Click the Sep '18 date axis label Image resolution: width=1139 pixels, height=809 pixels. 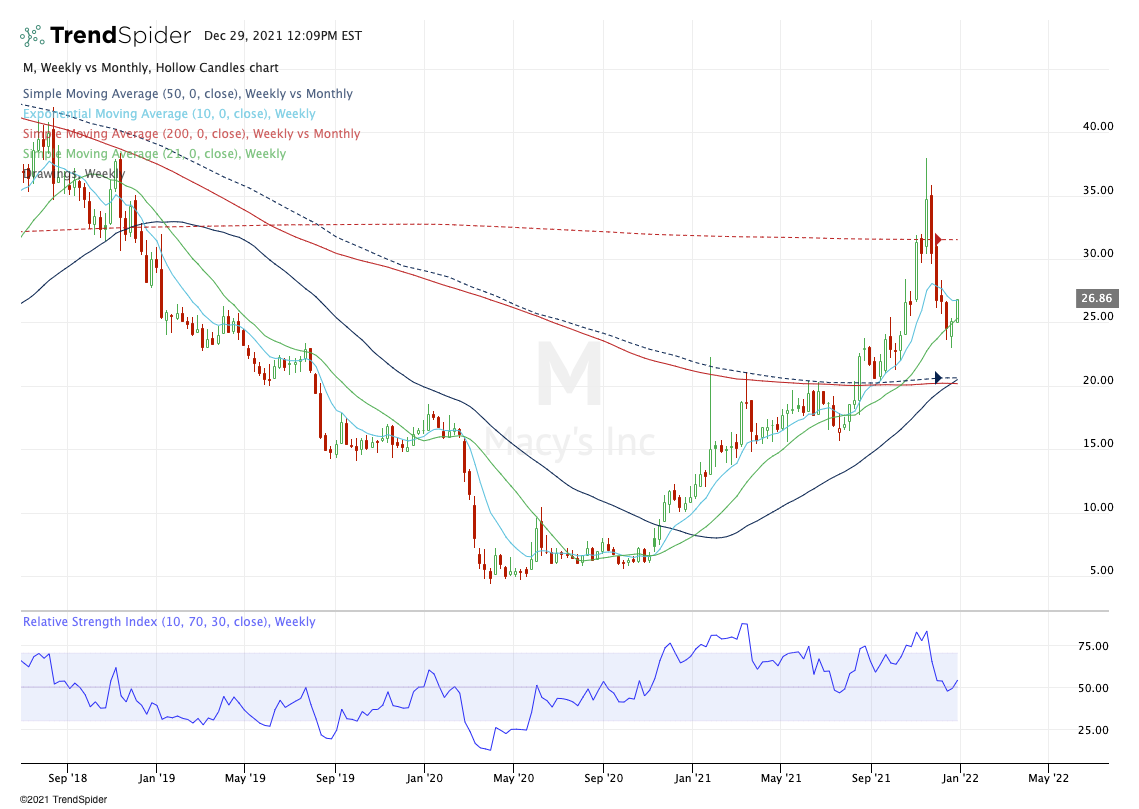click(68, 778)
